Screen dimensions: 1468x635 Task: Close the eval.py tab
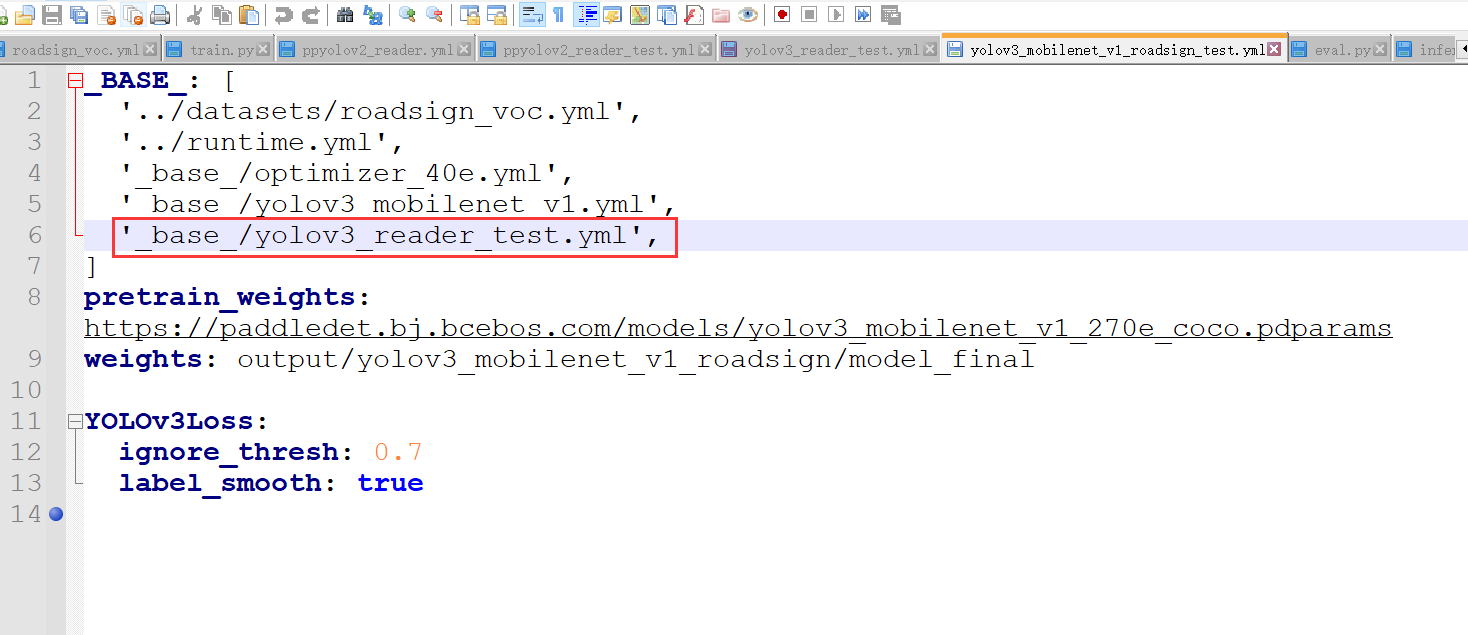pos(1381,50)
